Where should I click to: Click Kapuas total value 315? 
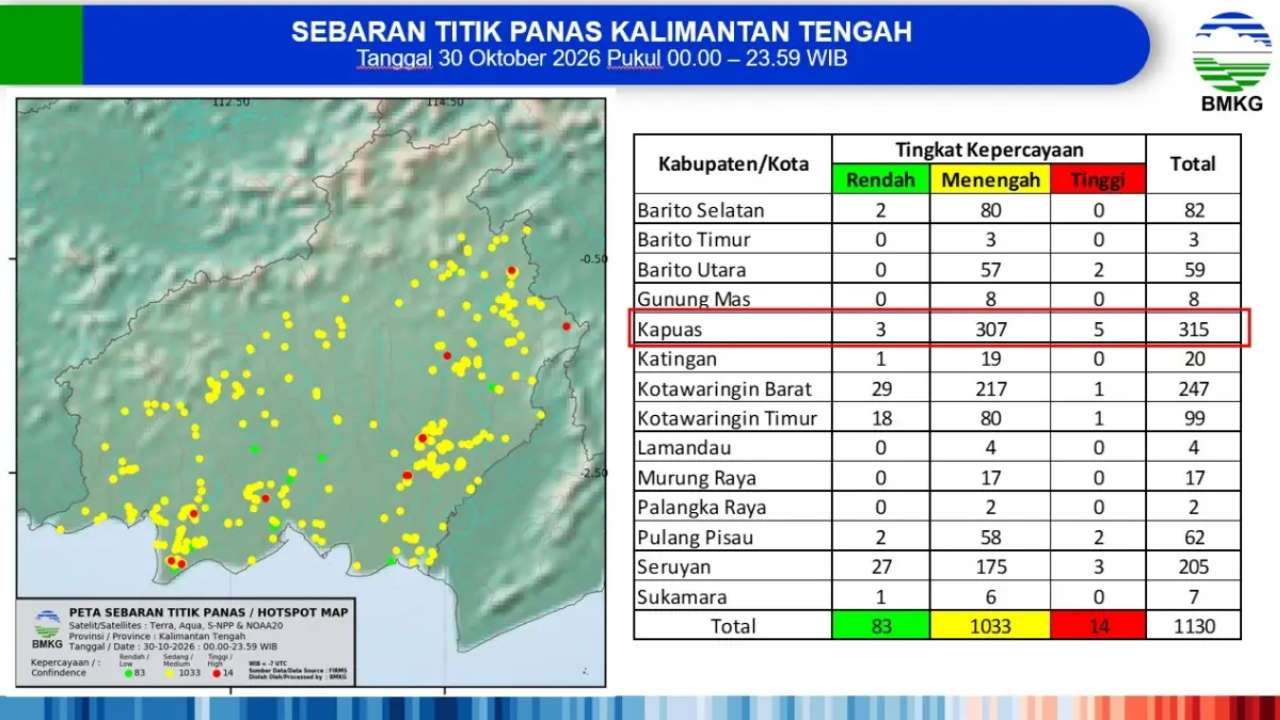[x=1193, y=329]
